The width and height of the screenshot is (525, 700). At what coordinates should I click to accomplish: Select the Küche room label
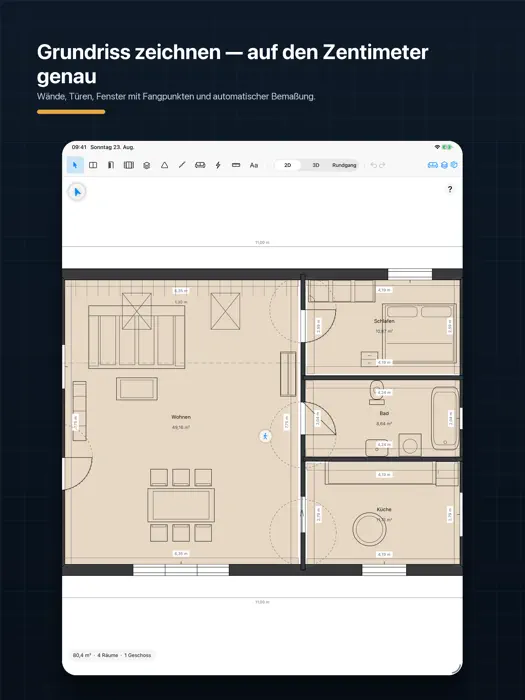384,509
